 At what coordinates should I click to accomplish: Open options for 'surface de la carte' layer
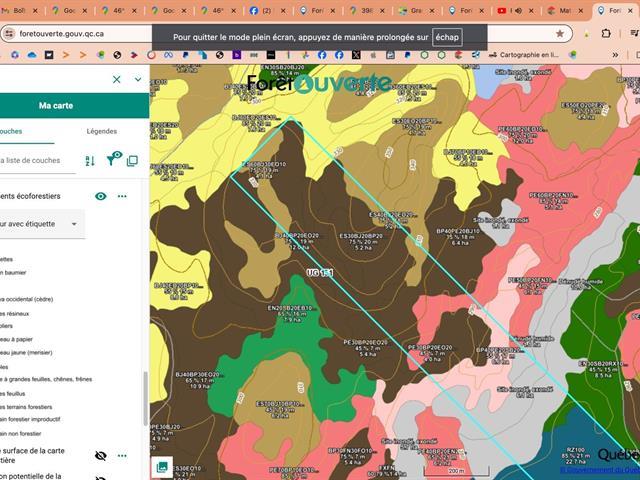[122, 455]
